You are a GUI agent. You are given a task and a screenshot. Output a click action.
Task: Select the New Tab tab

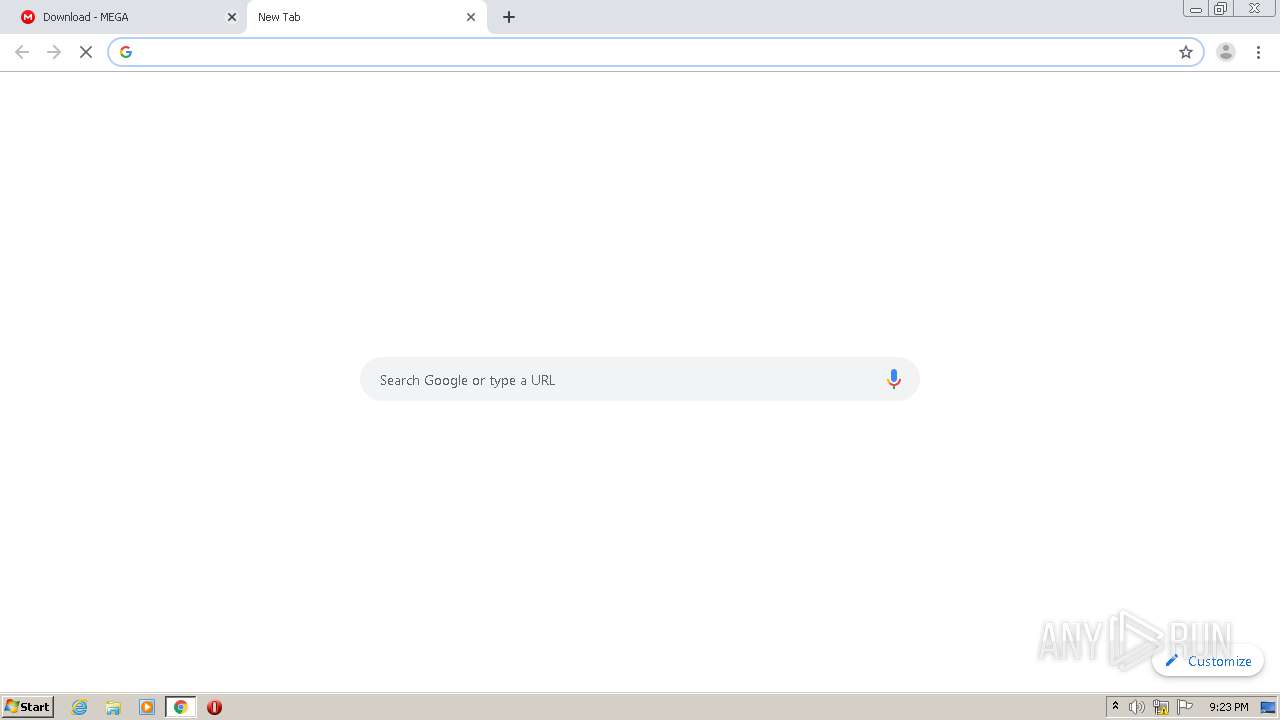367,17
